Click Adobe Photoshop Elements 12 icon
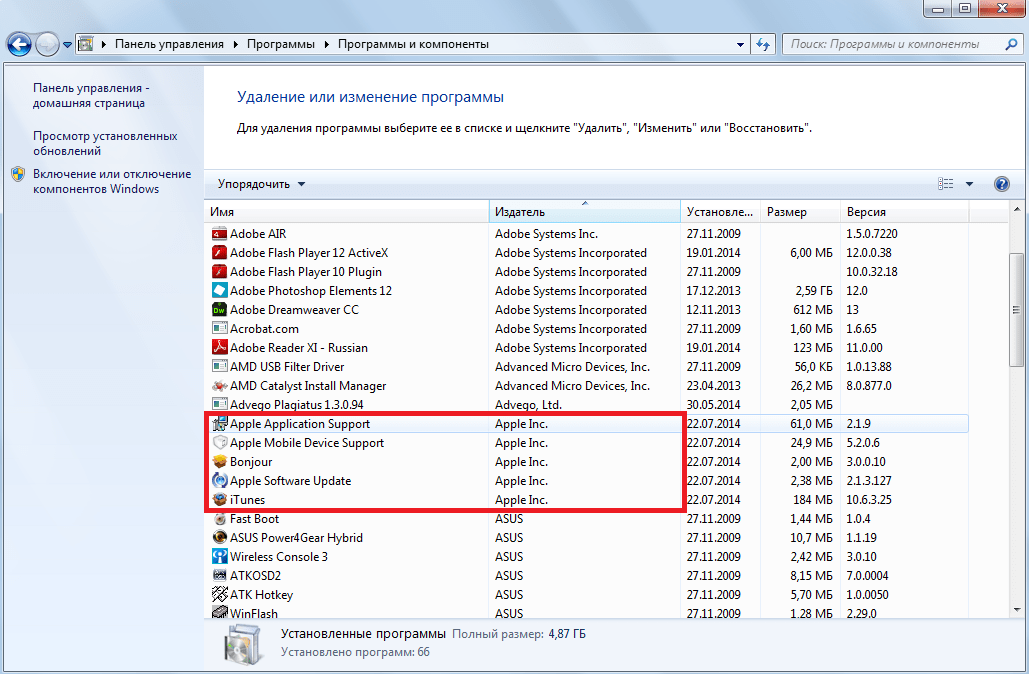The width and height of the screenshot is (1029, 674). pyautogui.click(x=220, y=291)
